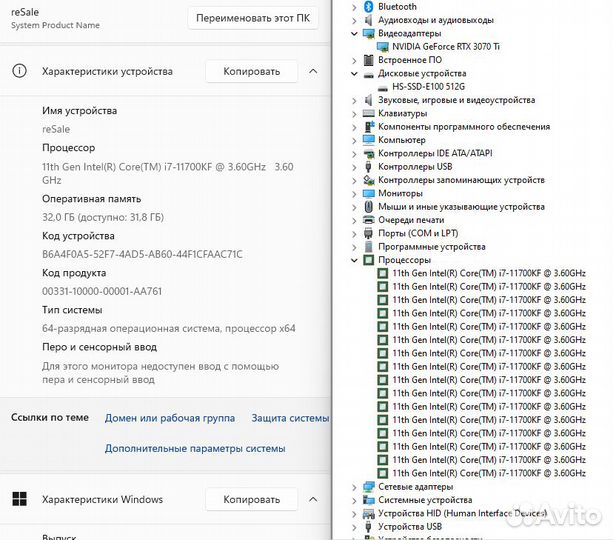Viewport: 613px width, 540px height.
Task: Click the Сетевые адаптеры network icon
Action: coord(369,487)
